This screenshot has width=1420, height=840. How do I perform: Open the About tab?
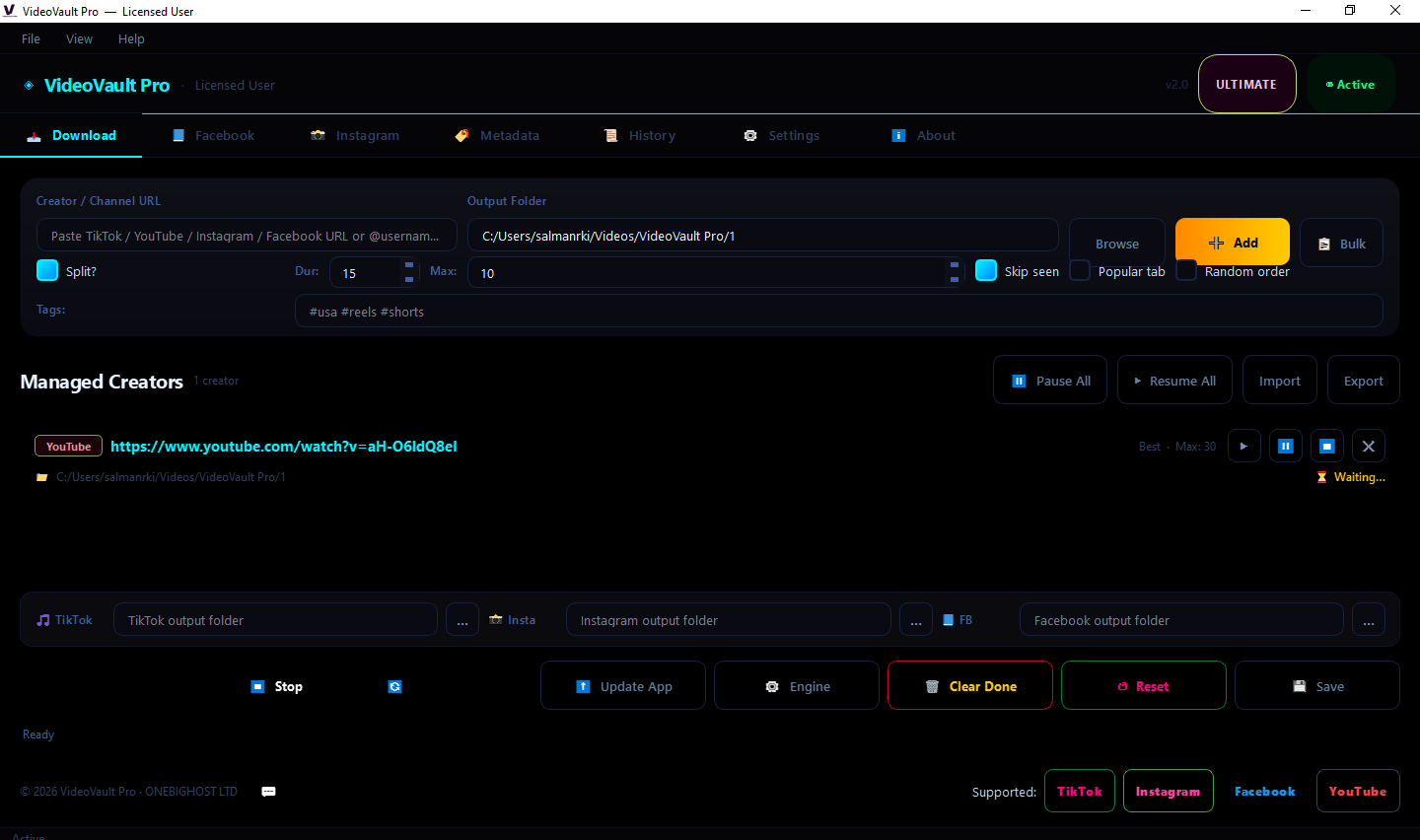point(924,136)
